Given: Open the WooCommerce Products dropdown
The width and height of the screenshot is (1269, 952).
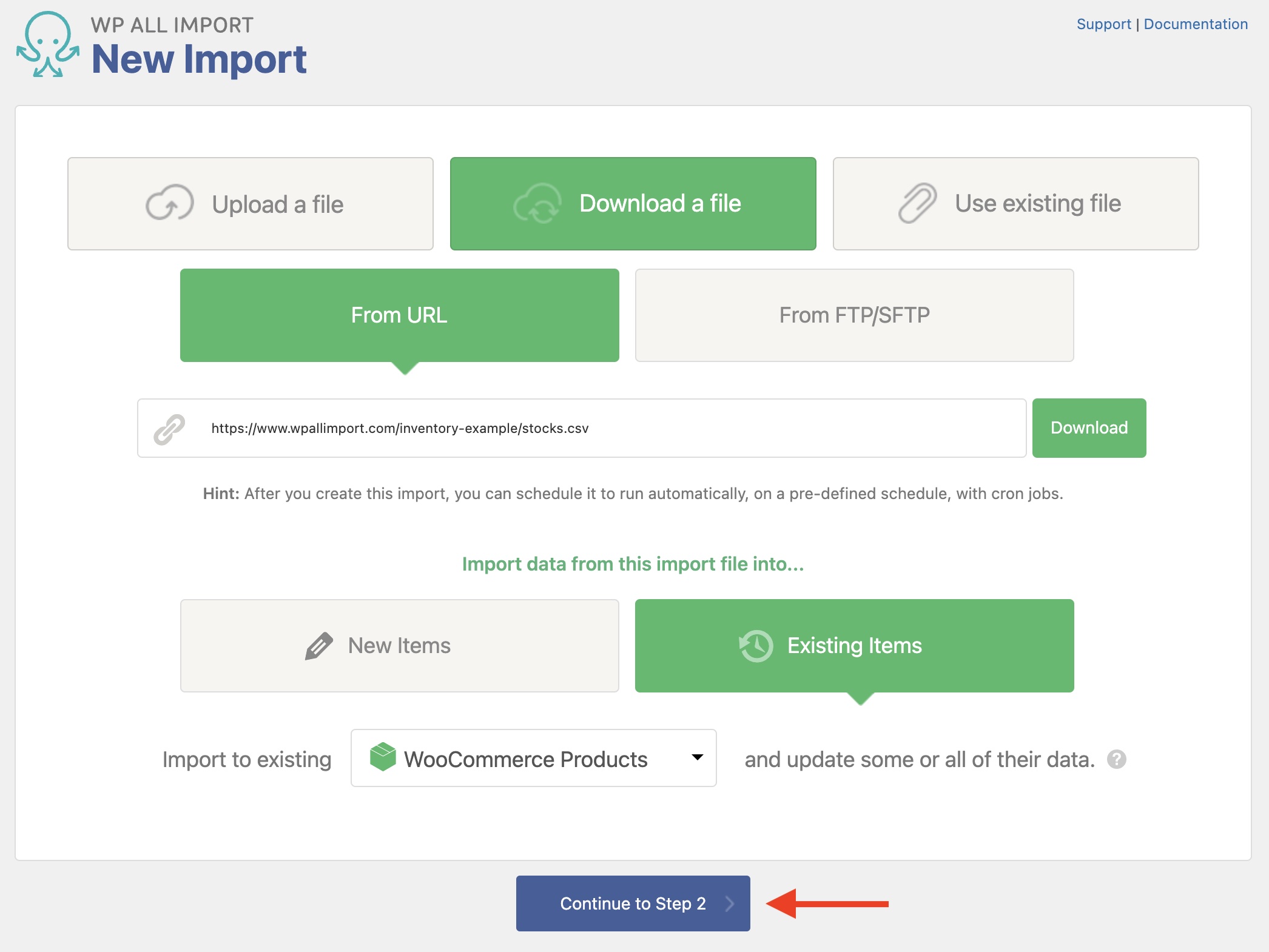Looking at the screenshot, I should point(534,758).
